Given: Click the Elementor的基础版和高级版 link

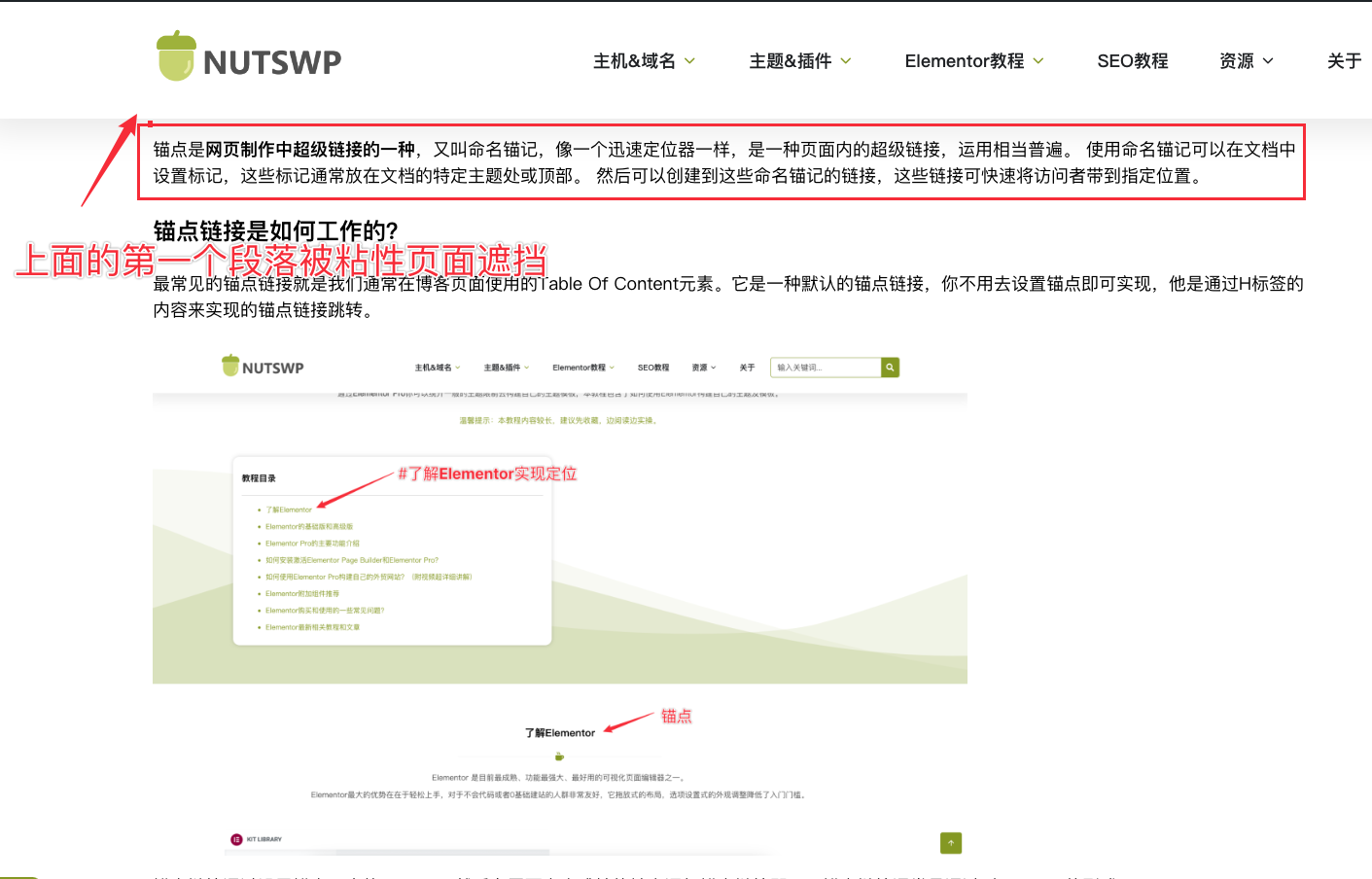Looking at the screenshot, I should click(309, 527).
